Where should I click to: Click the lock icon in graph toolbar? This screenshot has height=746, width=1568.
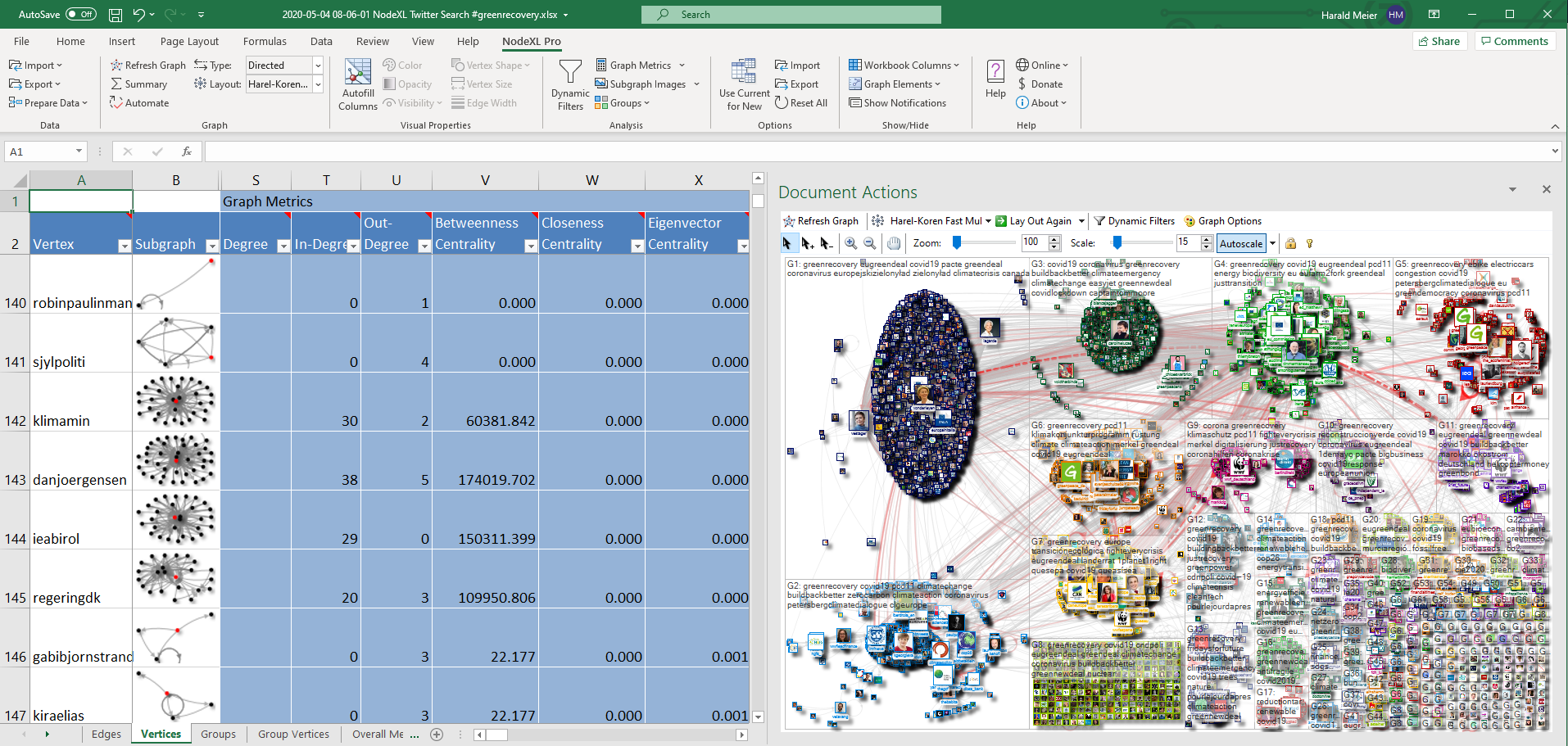tap(1290, 243)
